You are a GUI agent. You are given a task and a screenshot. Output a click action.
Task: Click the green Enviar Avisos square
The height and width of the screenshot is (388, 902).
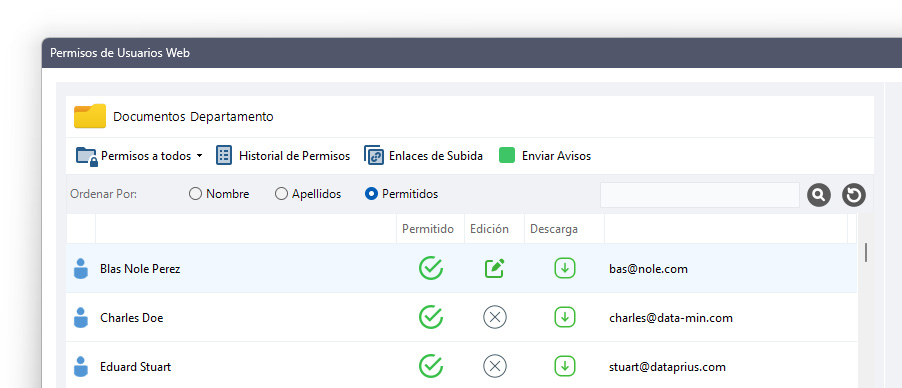click(507, 155)
